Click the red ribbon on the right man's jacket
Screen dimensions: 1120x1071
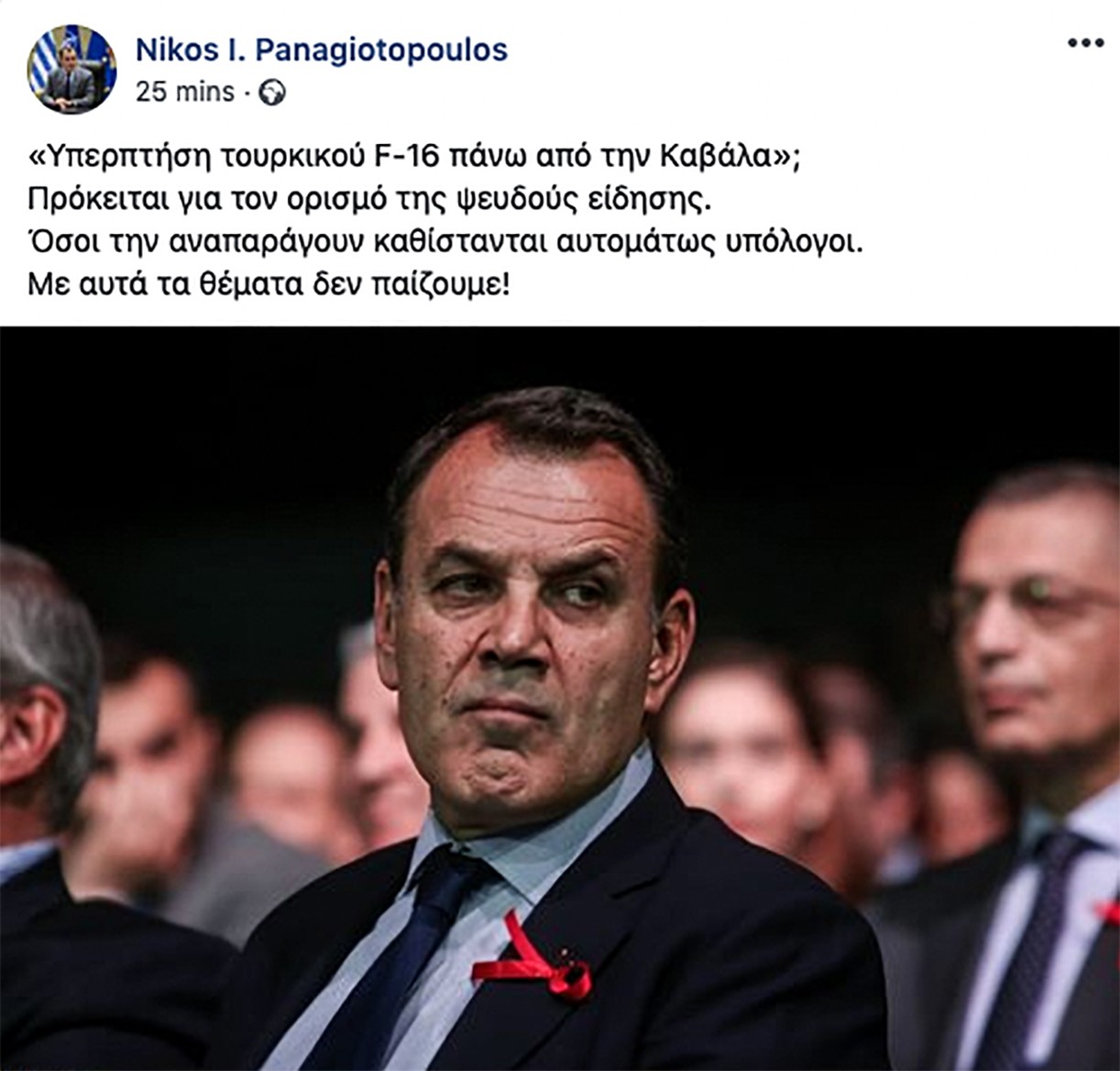[x=1107, y=911]
